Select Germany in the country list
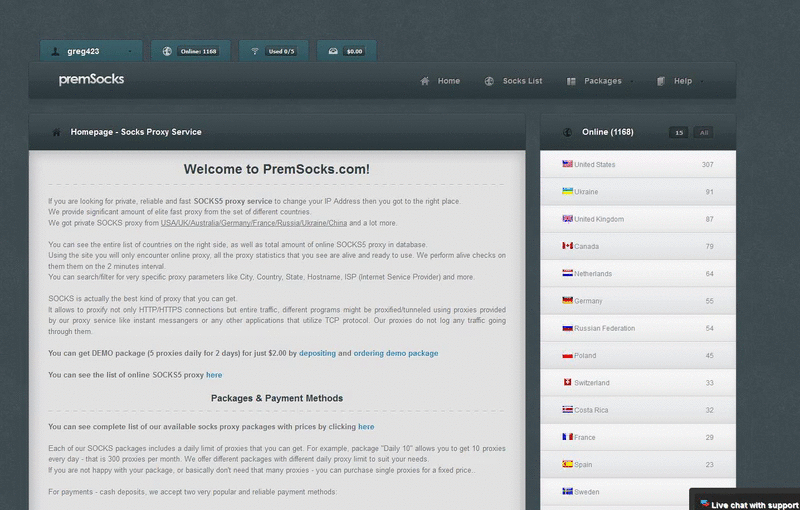800x510 pixels. (x=638, y=301)
